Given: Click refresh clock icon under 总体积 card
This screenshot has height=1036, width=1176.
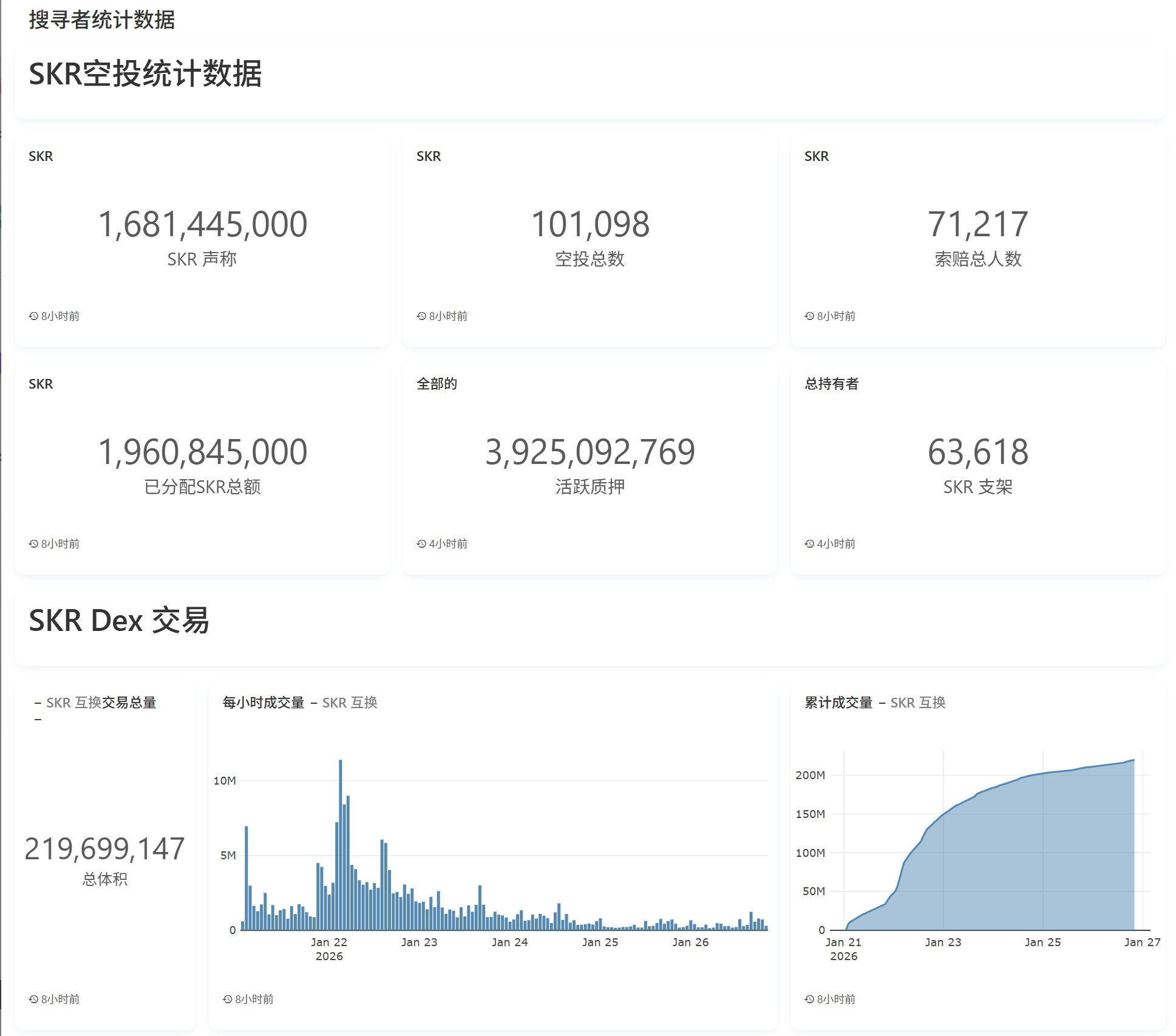Looking at the screenshot, I should coord(33,999).
